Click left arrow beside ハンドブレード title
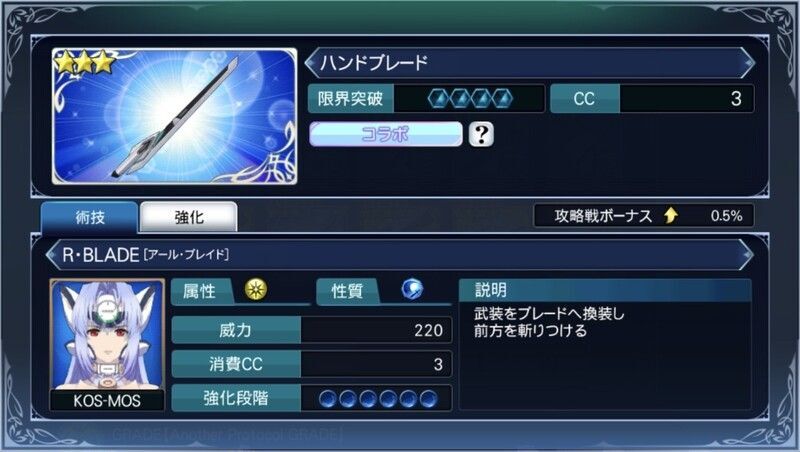The image size is (800, 452). (311, 63)
